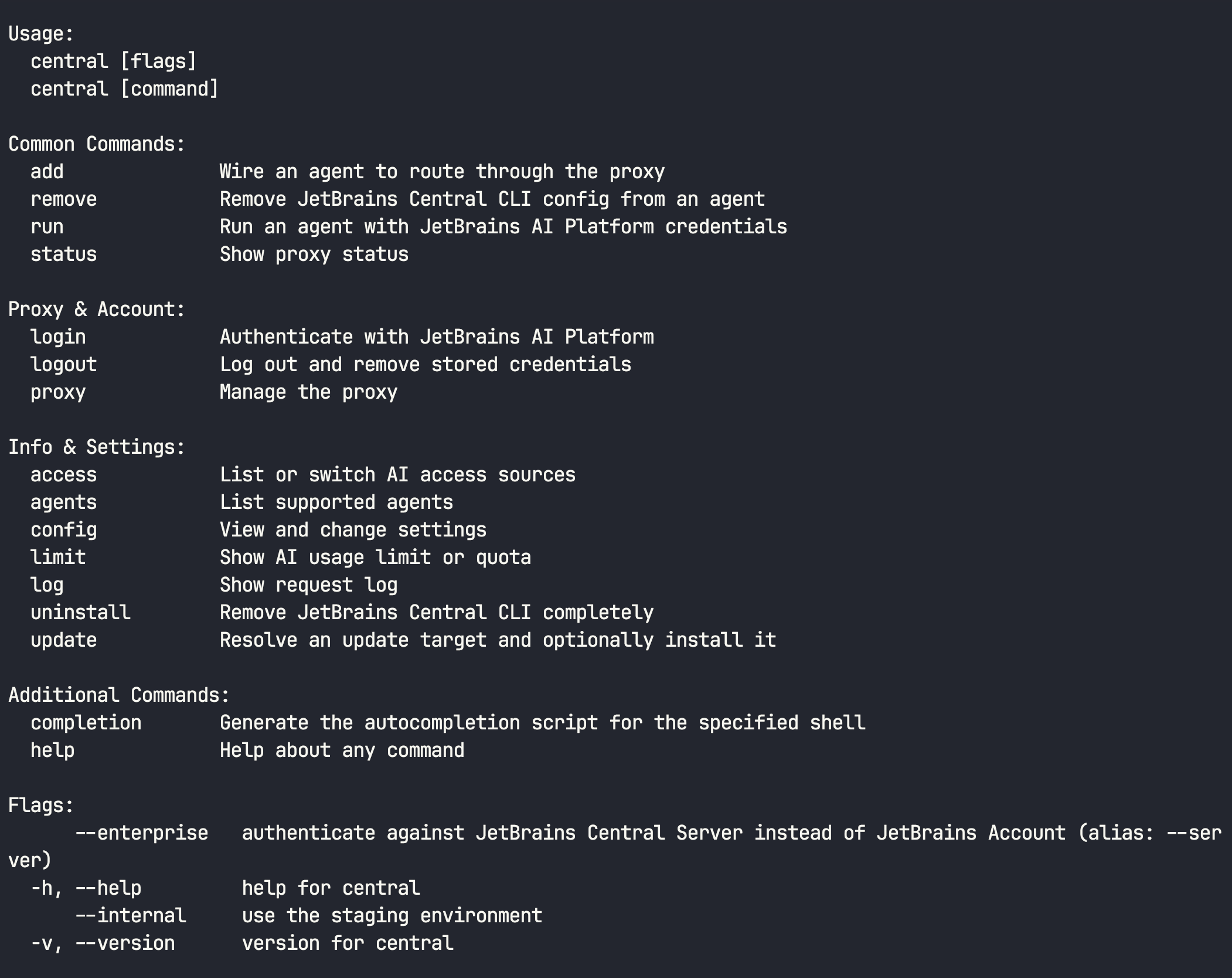
Task: Click the 'add' command name
Action: pyautogui.click(x=47, y=172)
